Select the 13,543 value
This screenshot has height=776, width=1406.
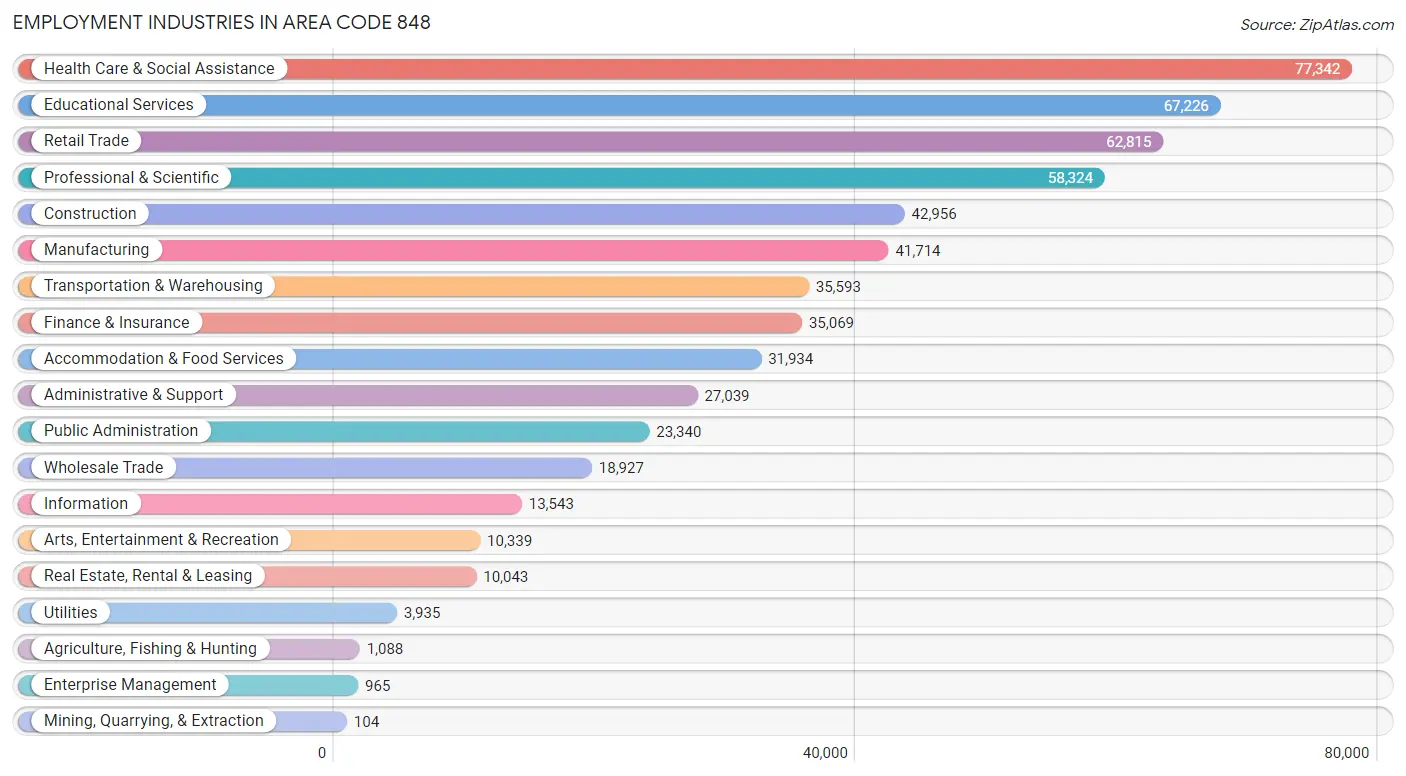point(551,504)
